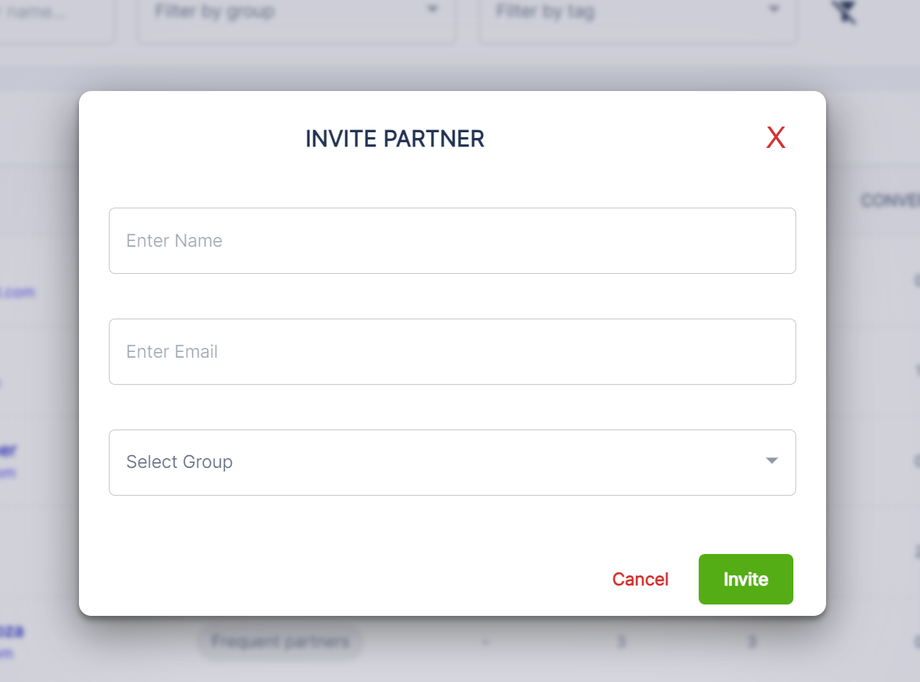Image resolution: width=920 pixels, height=682 pixels.
Task: Click the dash cell in the Frequent partners row
Action: (485, 641)
